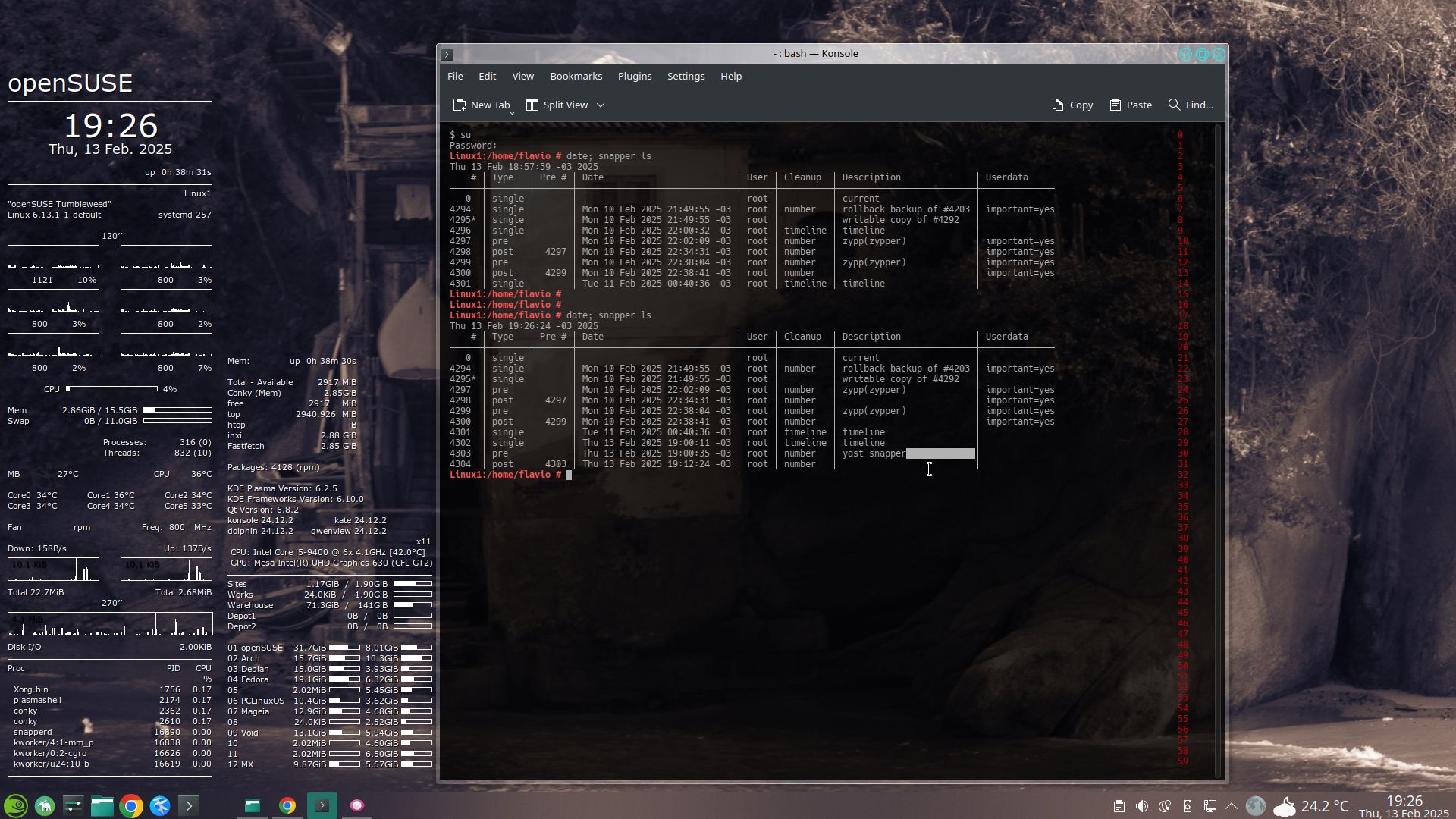This screenshot has width=1456, height=819.
Task: Click the Copy toolbar button
Action: pyautogui.click(x=1072, y=105)
